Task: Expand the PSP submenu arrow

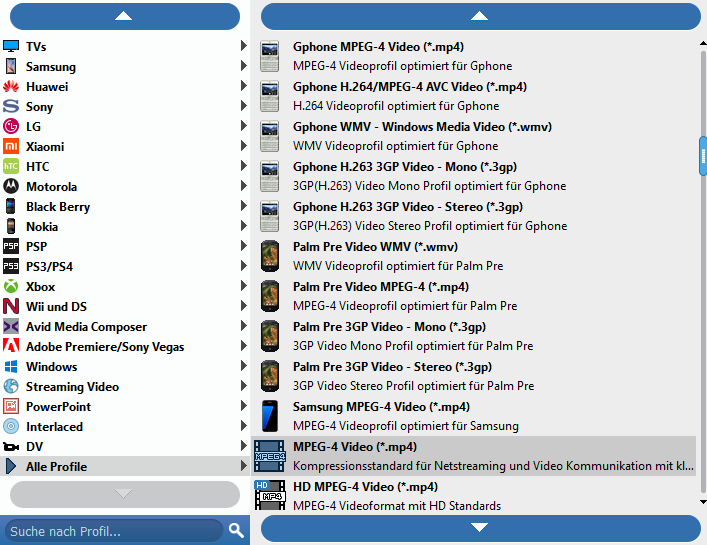Action: (x=243, y=246)
